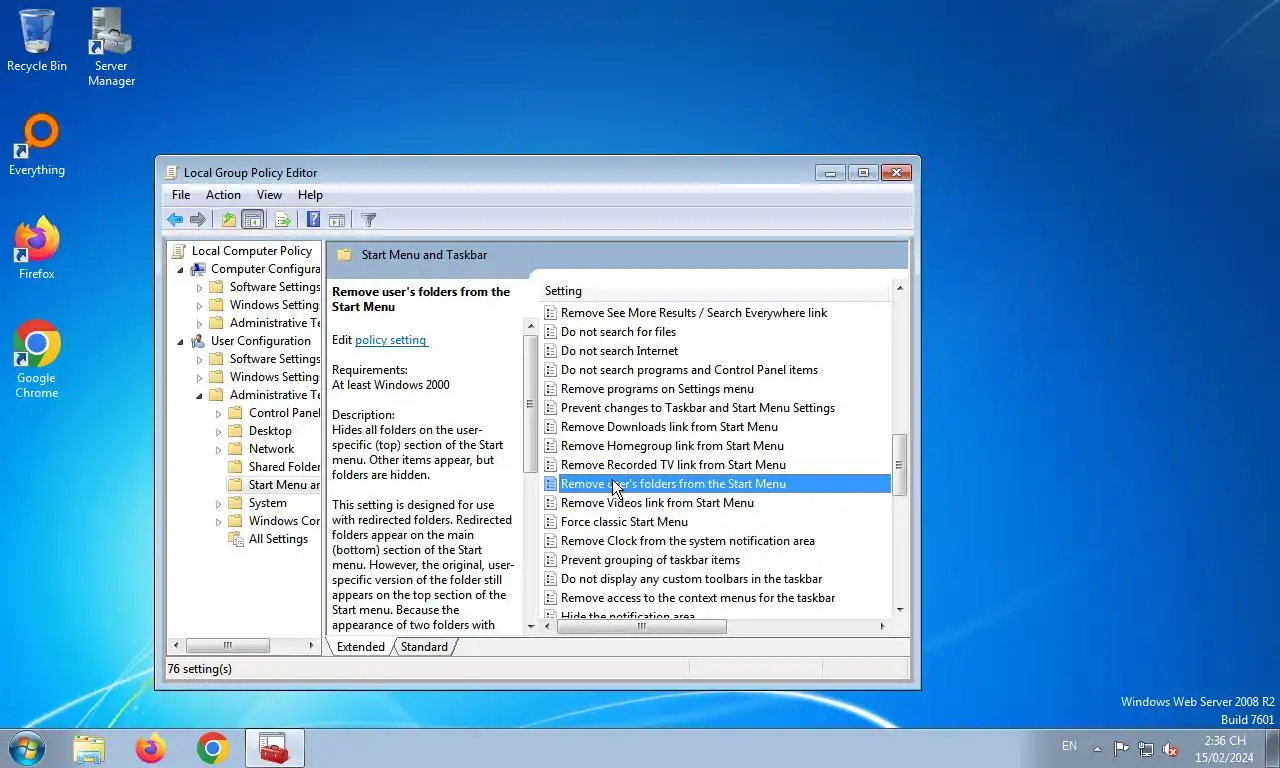1280x768 pixels.
Task: Expand the Network tree node
Action: 218,449
